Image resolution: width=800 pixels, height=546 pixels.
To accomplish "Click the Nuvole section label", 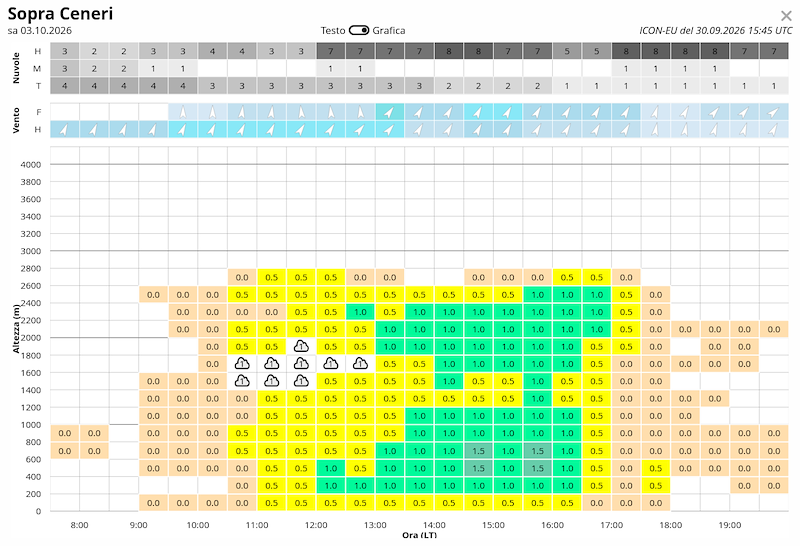I will point(16,68).
